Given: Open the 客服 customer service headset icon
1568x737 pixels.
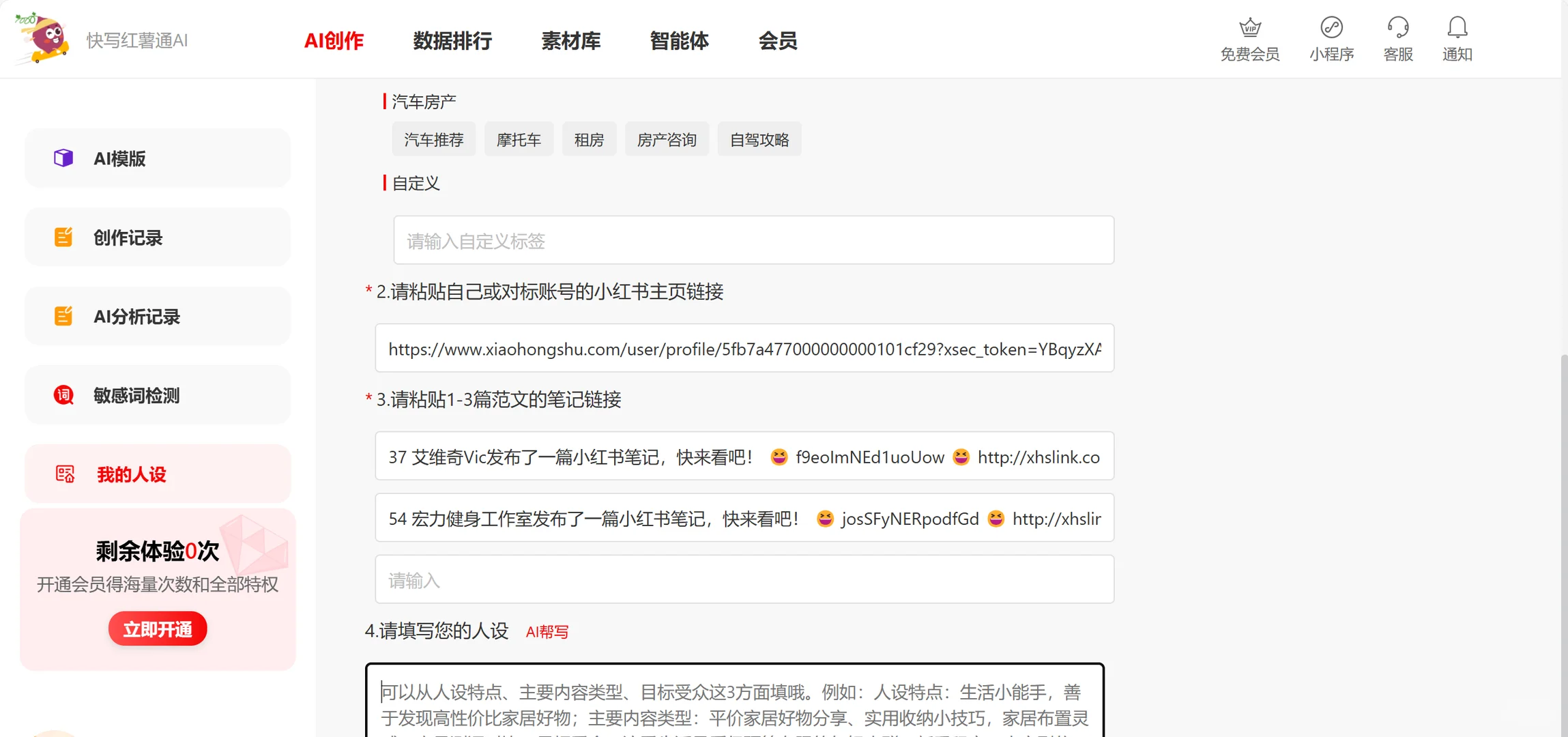Looking at the screenshot, I should 1397,29.
